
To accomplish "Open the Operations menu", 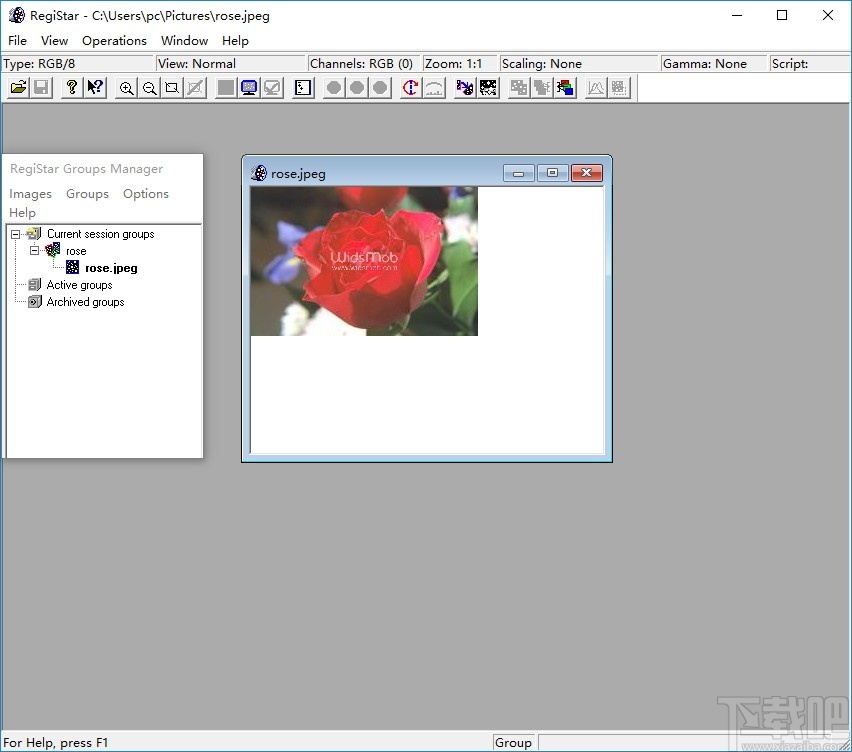I will tap(114, 41).
